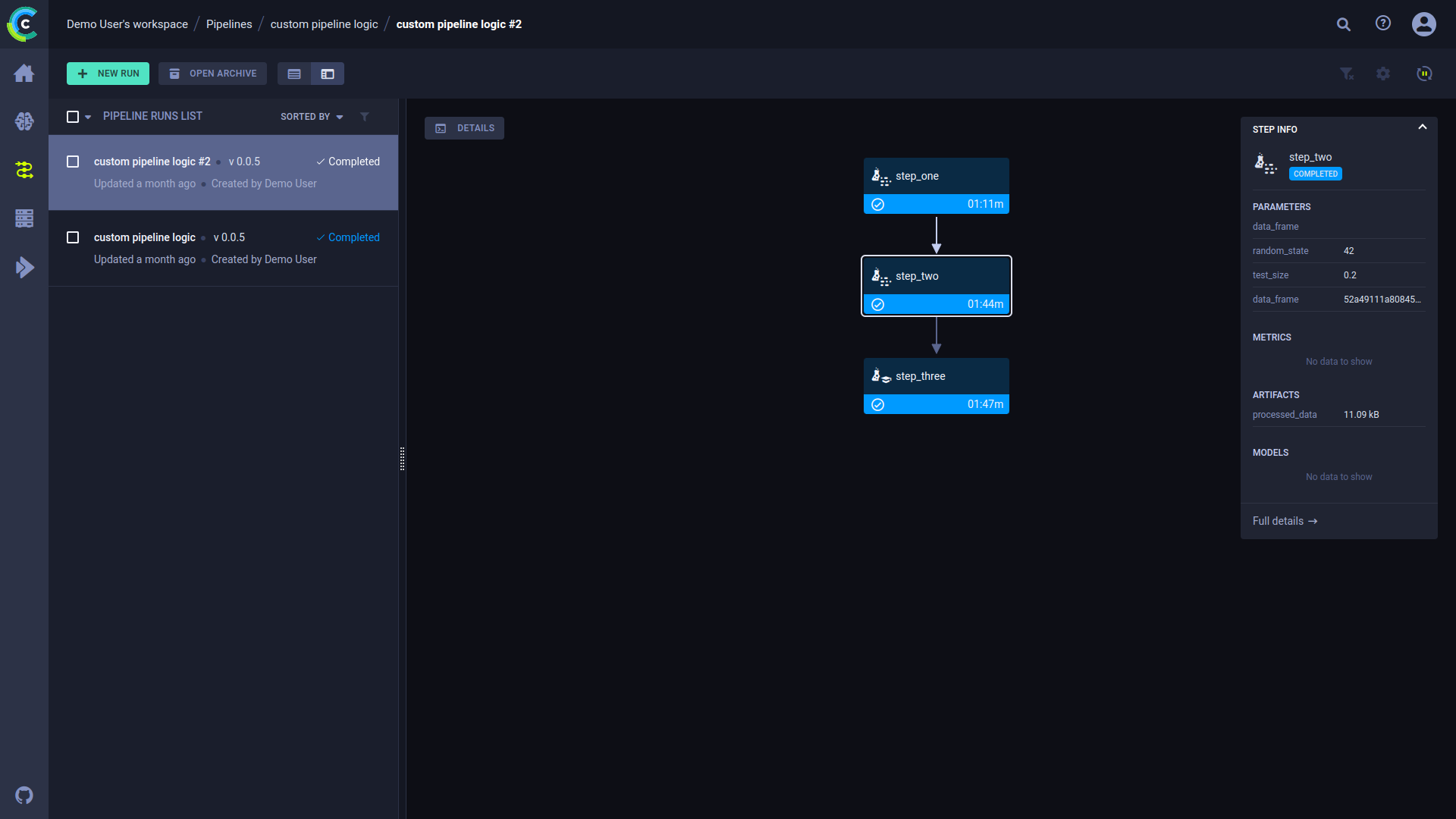
Task: Open the Datasets sidebar icon
Action: [x=24, y=218]
